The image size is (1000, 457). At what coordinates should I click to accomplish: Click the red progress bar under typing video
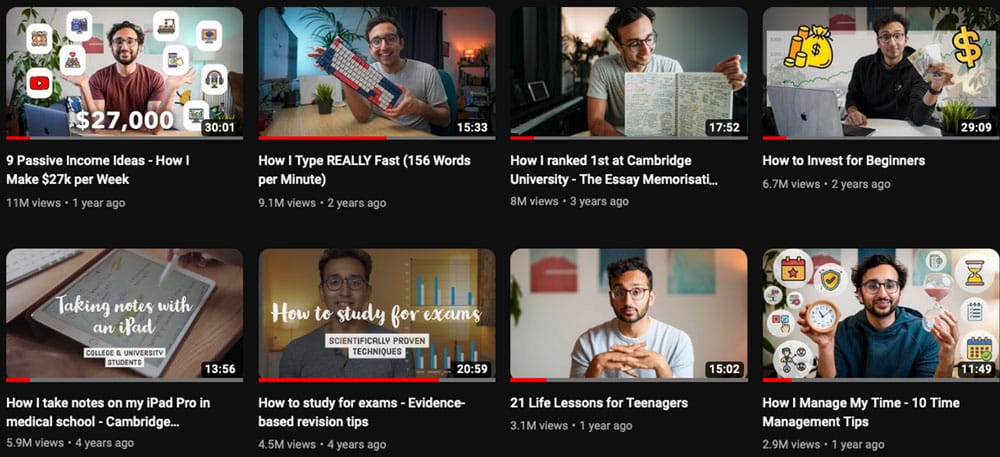tap(322, 138)
